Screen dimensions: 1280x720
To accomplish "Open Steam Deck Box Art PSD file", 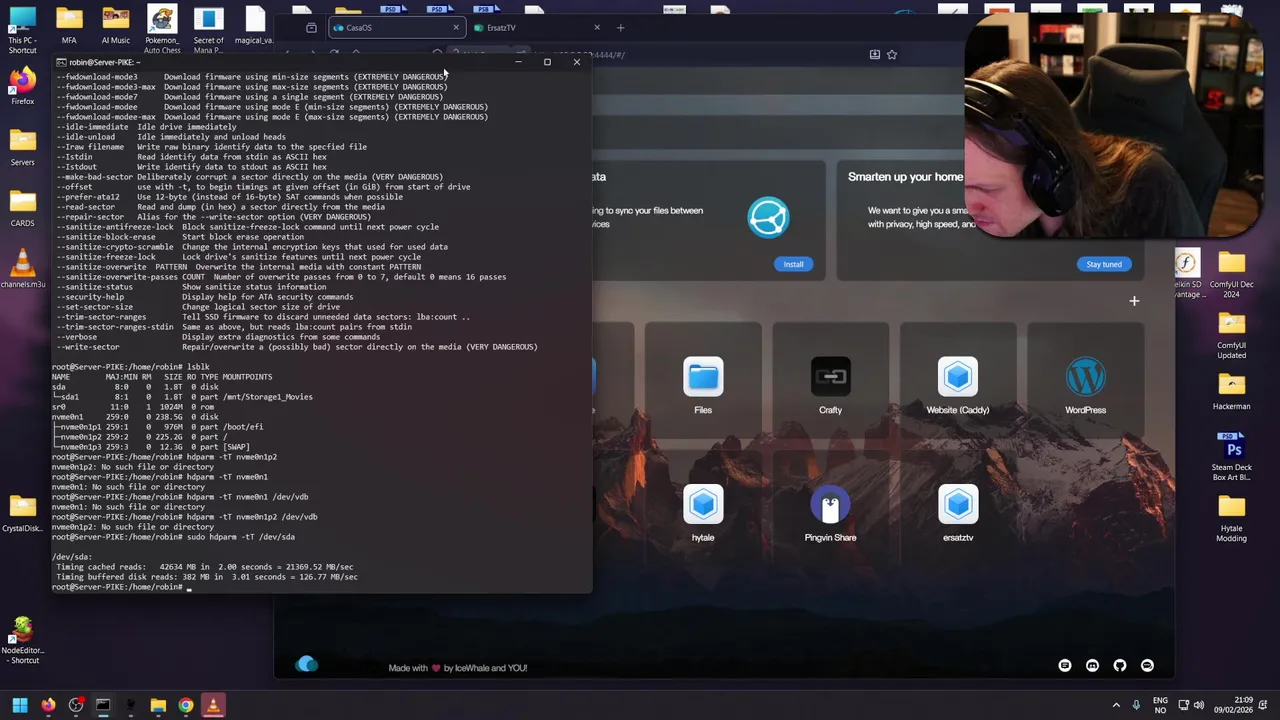I will (1231, 456).
